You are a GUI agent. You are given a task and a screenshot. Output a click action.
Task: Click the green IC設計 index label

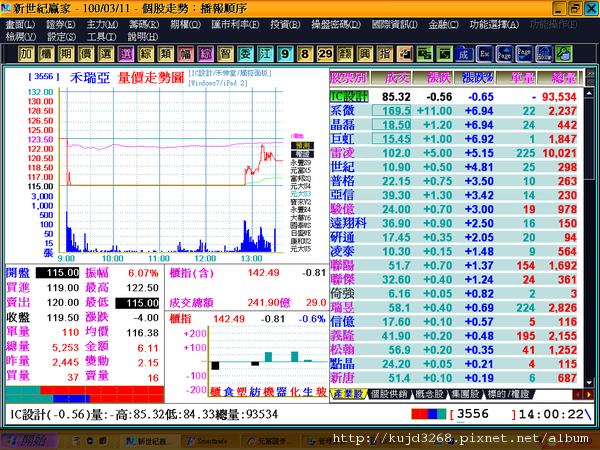click(349, 96)
